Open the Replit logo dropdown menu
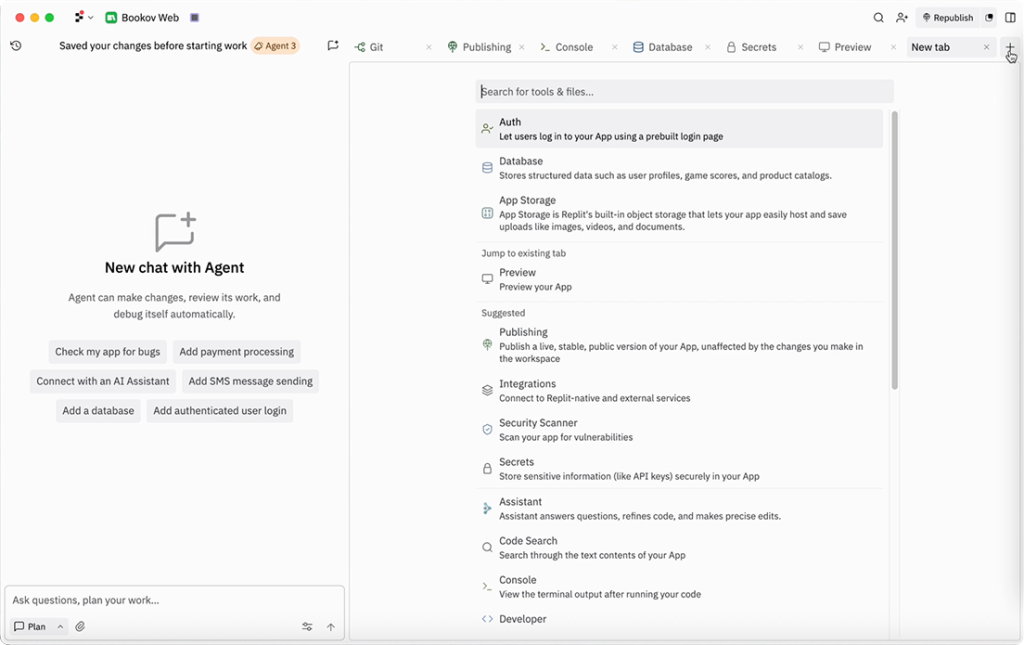1024x645 pixels. tap(84, 18)
